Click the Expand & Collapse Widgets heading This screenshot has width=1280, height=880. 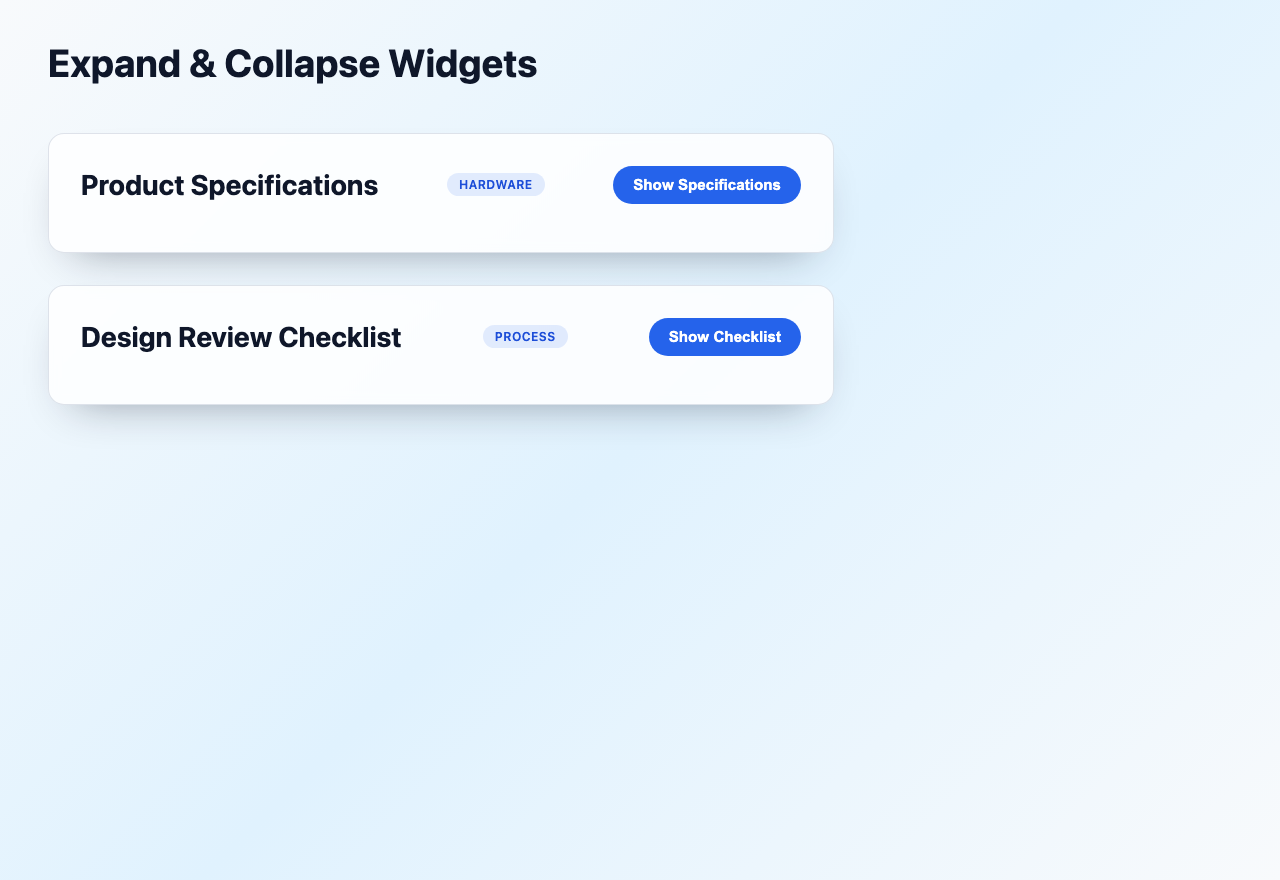(292, 63)
